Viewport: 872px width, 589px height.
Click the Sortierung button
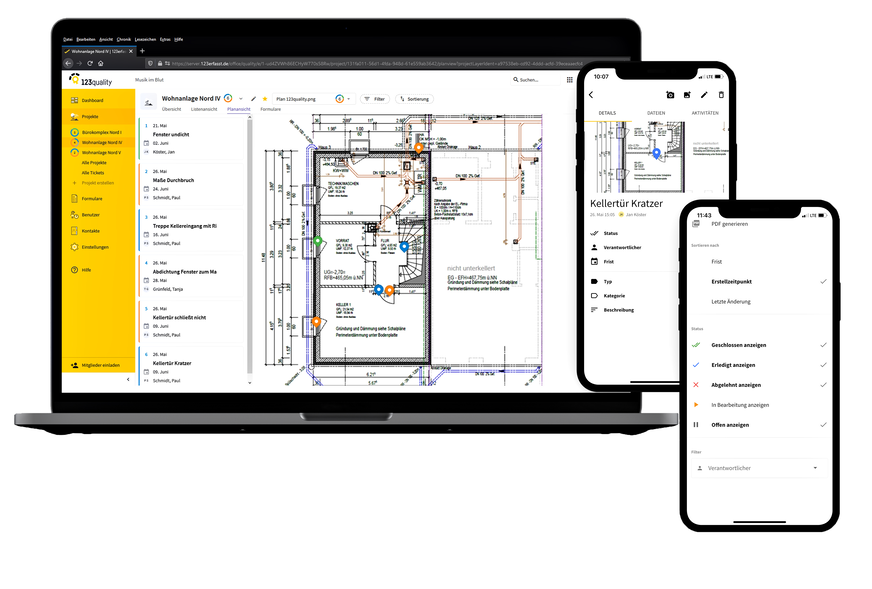click(x=414, y=99)
